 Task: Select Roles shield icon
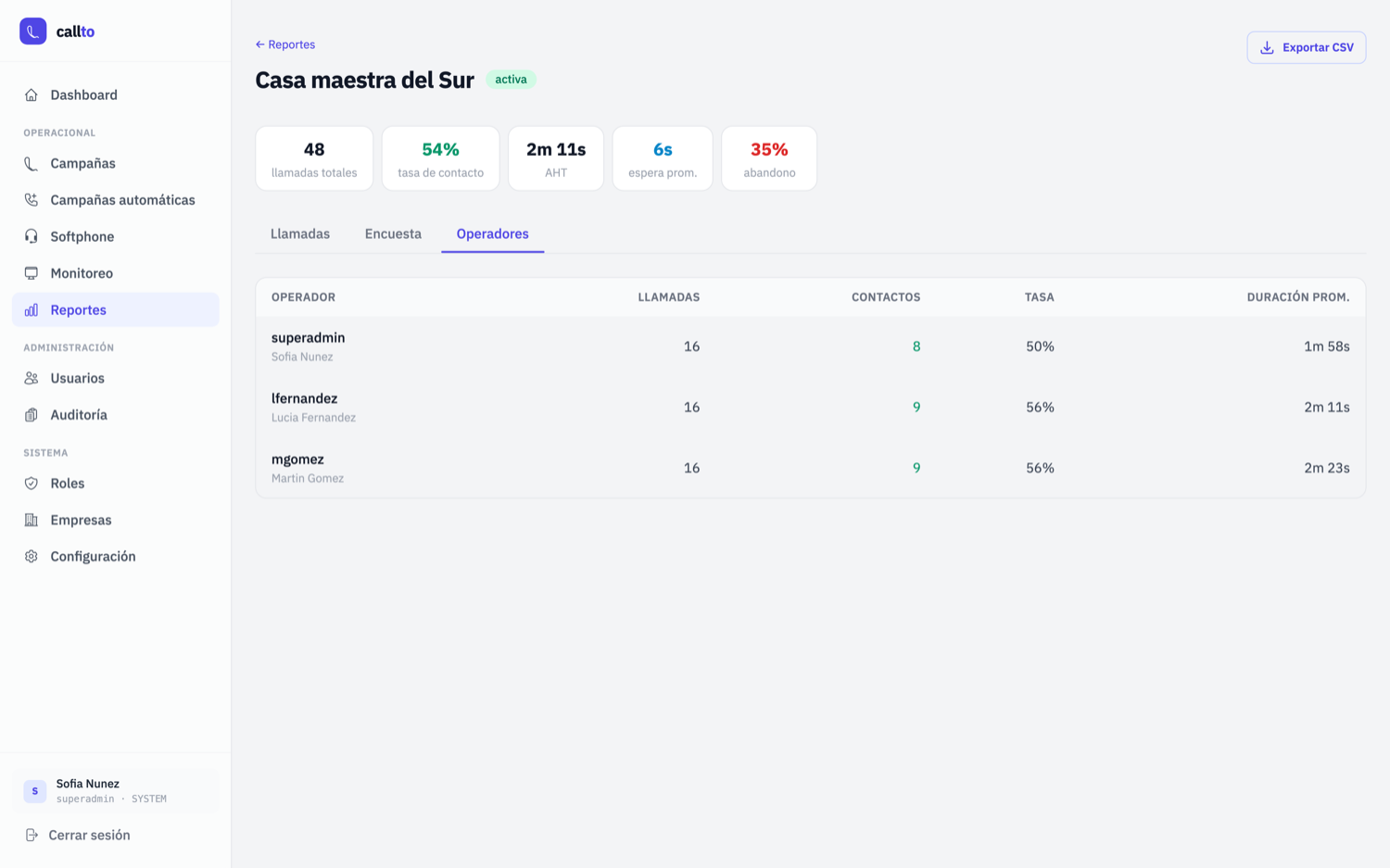click(32, 484)
